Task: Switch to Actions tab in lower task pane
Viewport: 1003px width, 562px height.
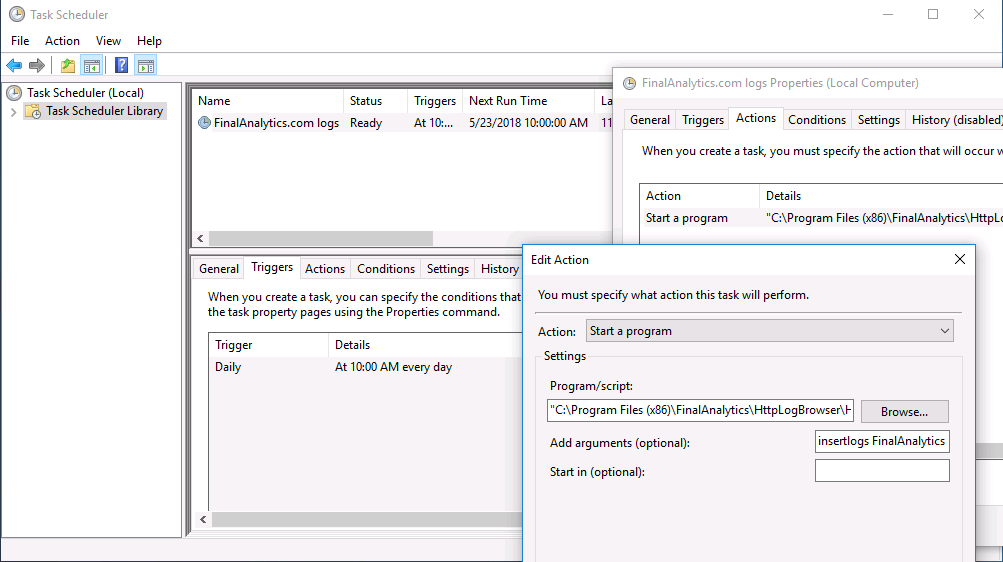Action: (x=325, y=269)
